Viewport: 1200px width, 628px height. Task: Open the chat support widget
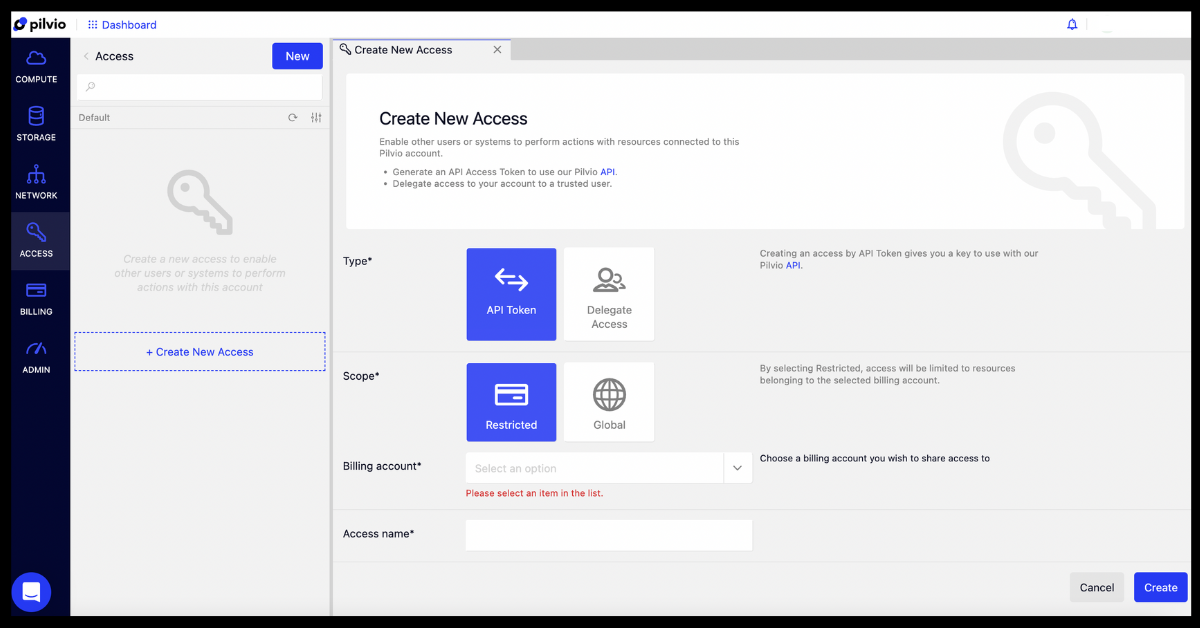point(31,592)
